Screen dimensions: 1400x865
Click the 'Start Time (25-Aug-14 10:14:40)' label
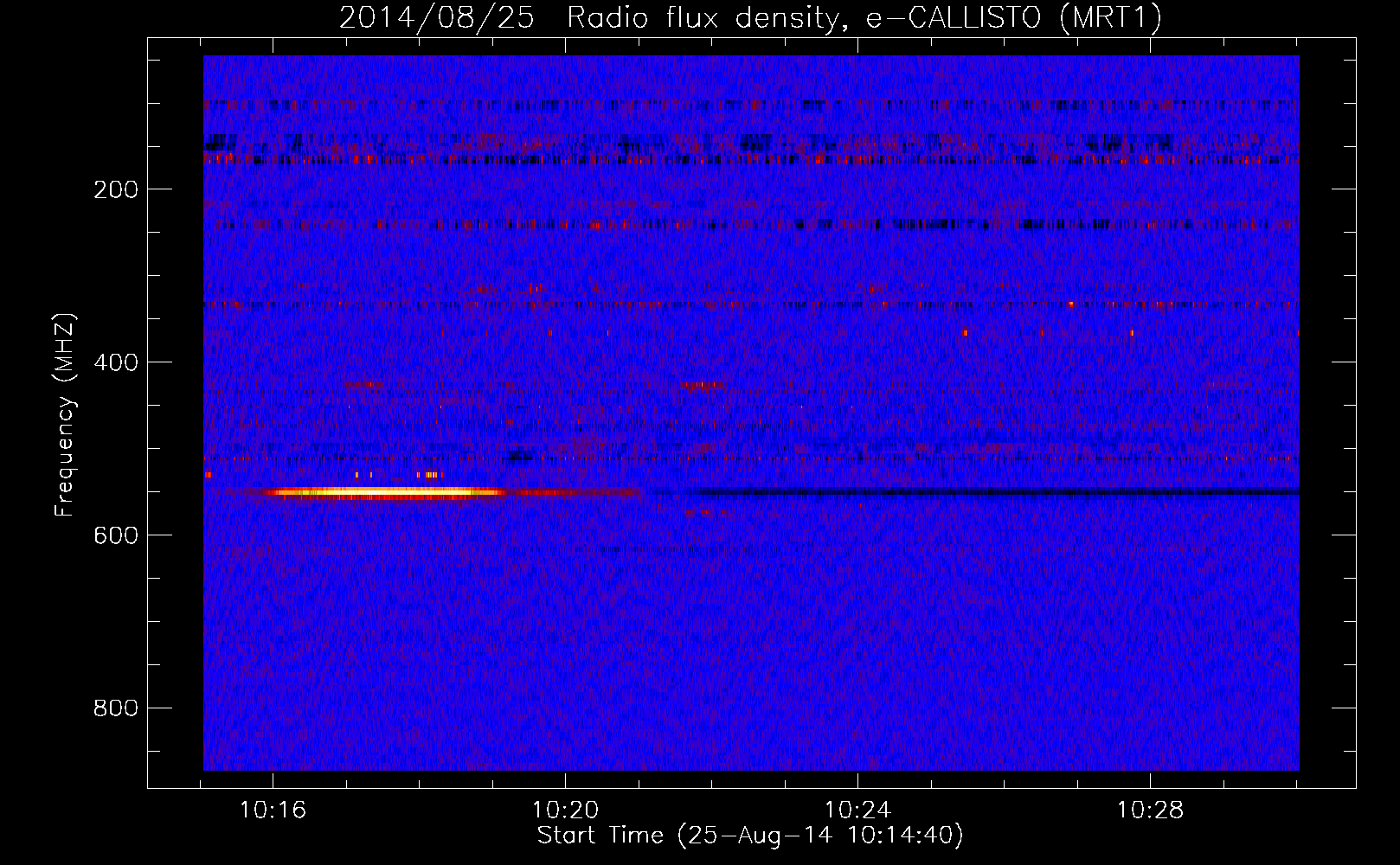click(750, 836)
